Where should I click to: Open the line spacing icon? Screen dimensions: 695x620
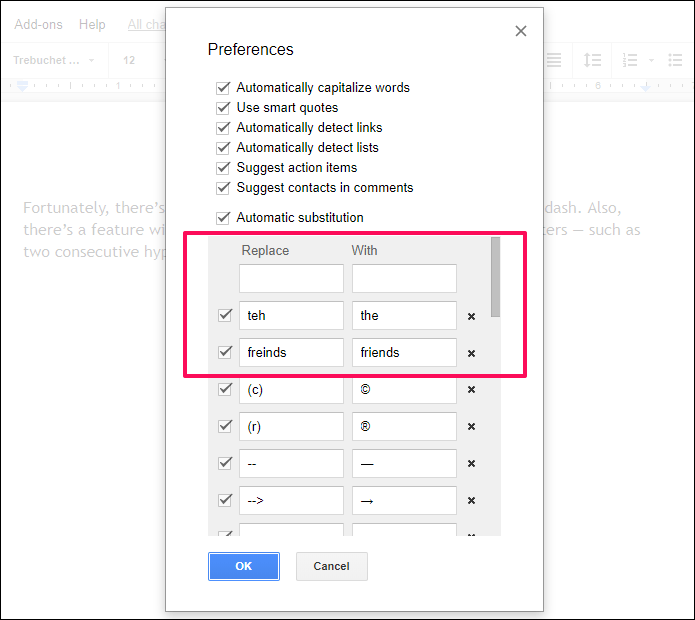592,60
